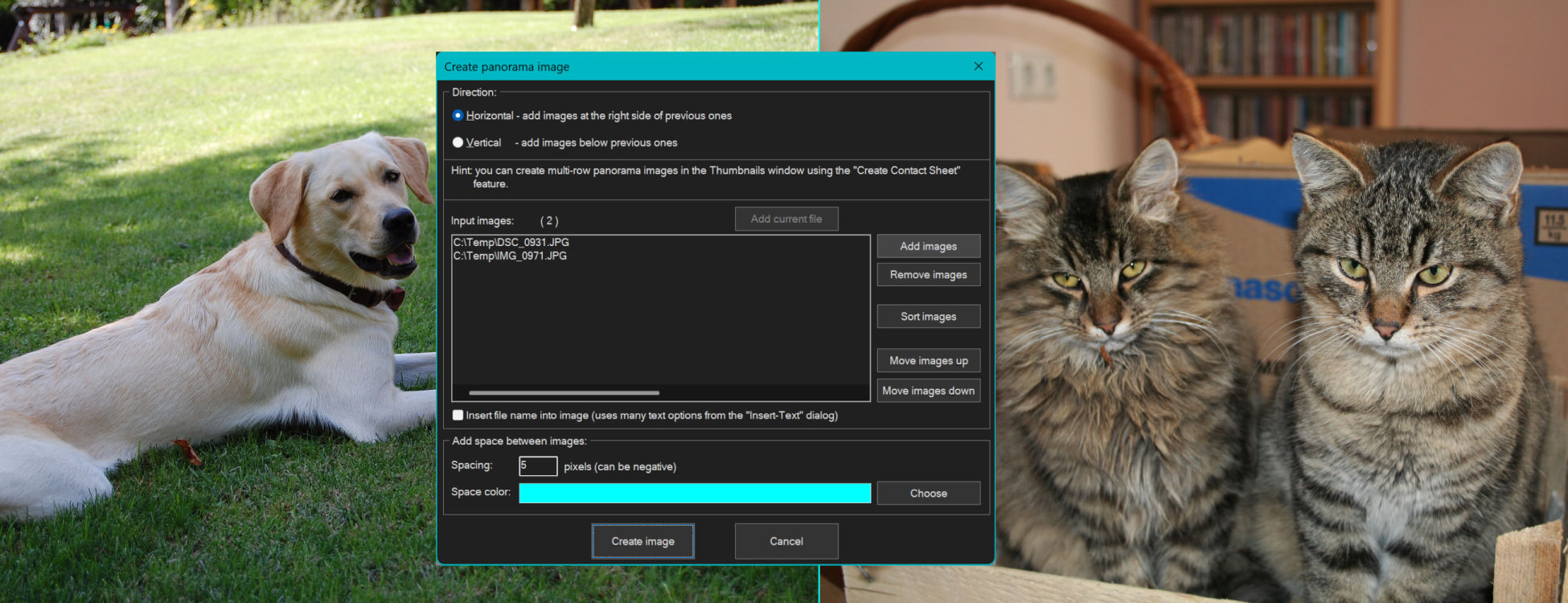Image resolution: width=1568 pixels, height=603 pixels.
Task: Click the Add current file button
Action: tap(786, 219)
